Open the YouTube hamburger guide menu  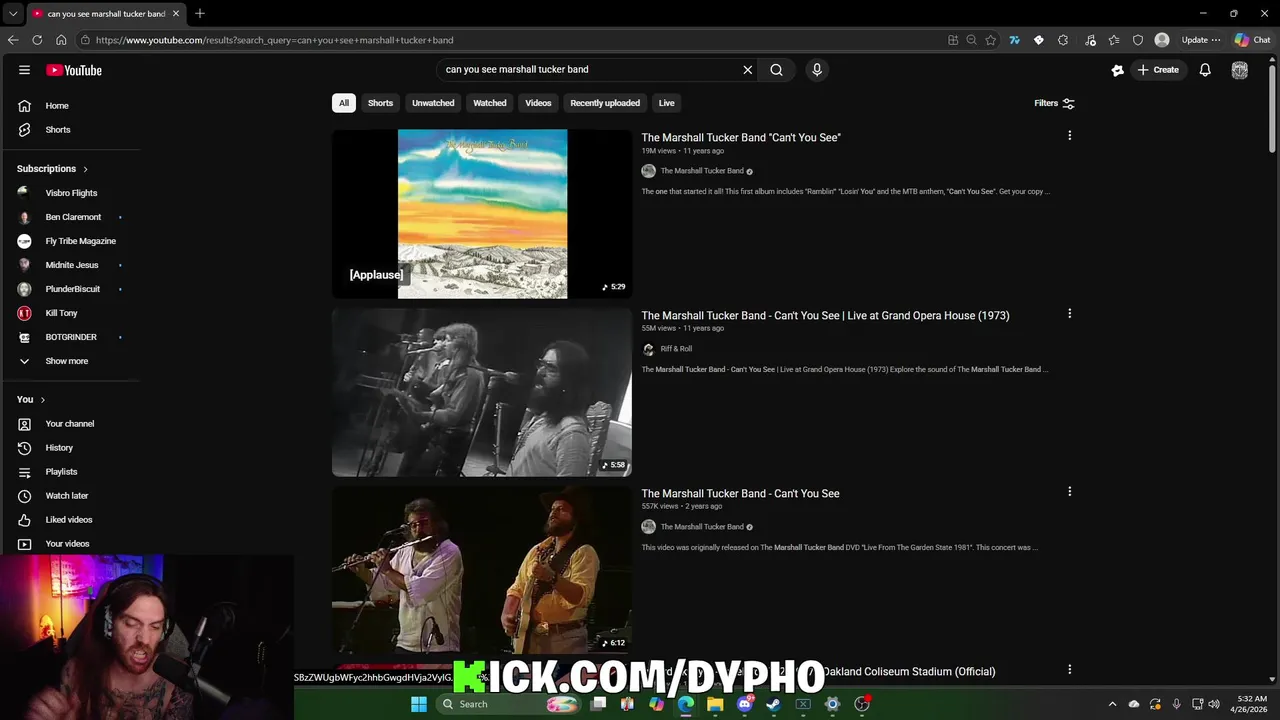(x=24, y=70)
